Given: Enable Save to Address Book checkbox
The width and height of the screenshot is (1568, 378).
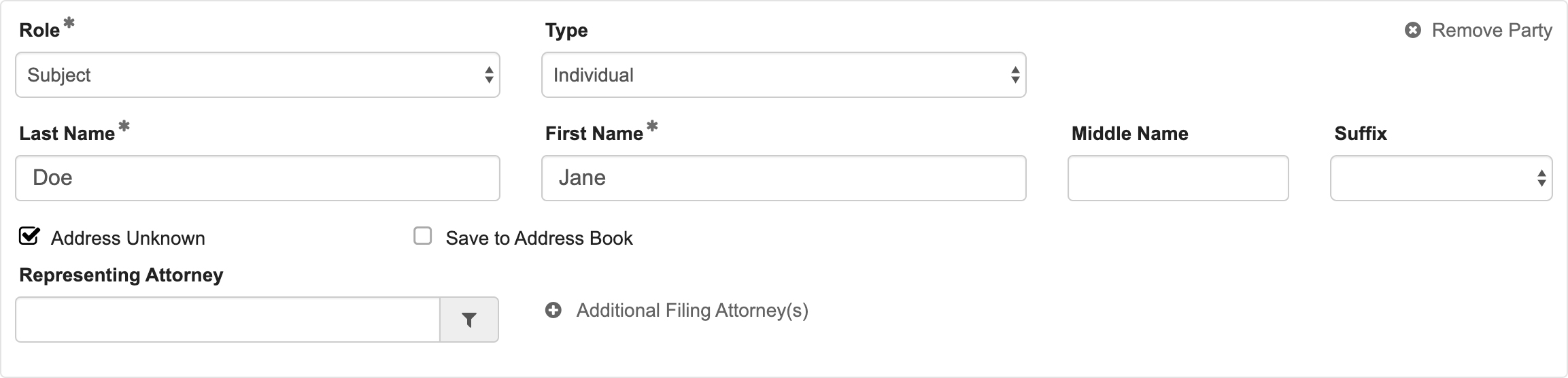Looking at the screenshot, I should click(x=423, y=236).
